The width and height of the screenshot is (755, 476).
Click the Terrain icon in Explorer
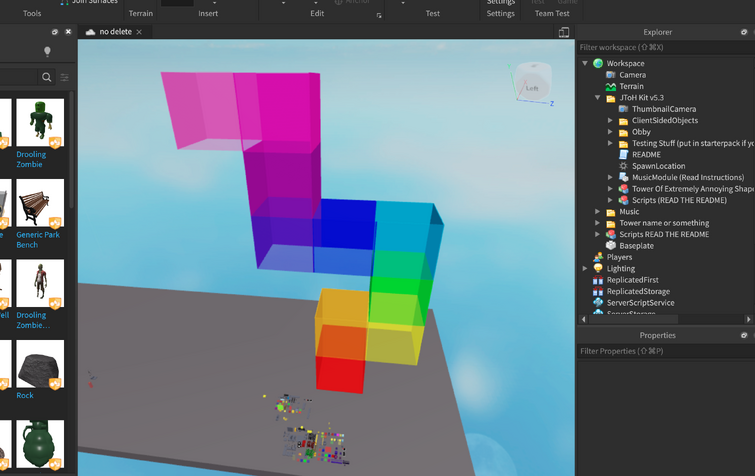(611, 86)
